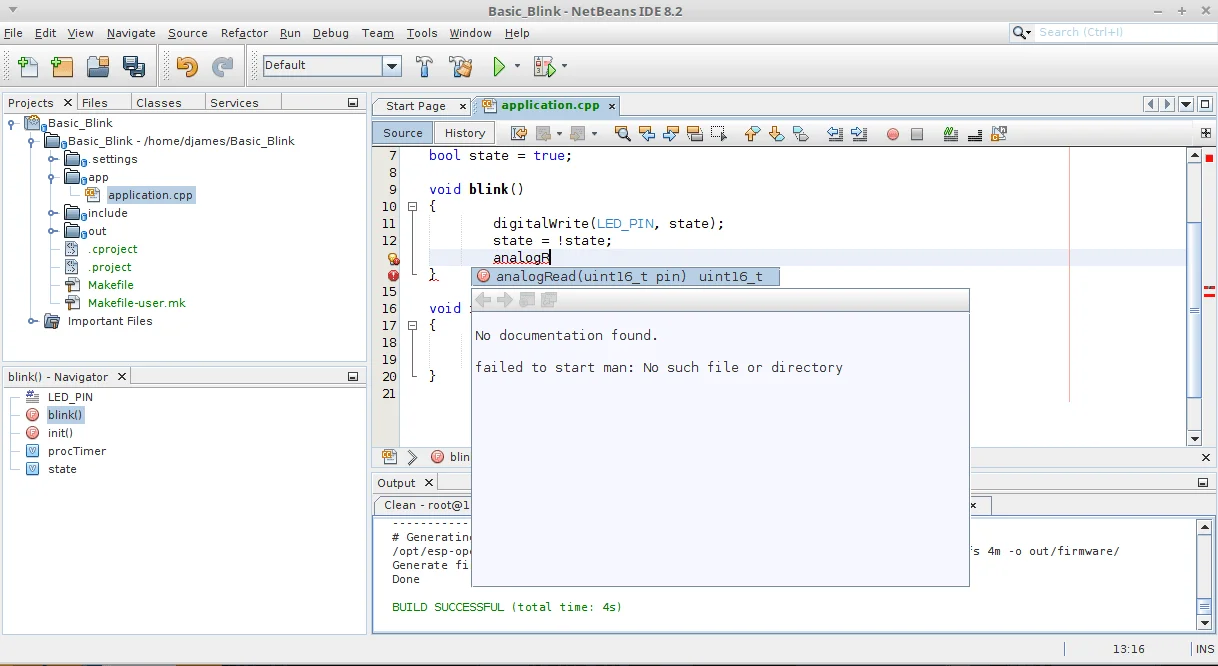This screenshot has width=1218, height=666.
Task: Expand the .settings folder node
Action: (52, 159)
